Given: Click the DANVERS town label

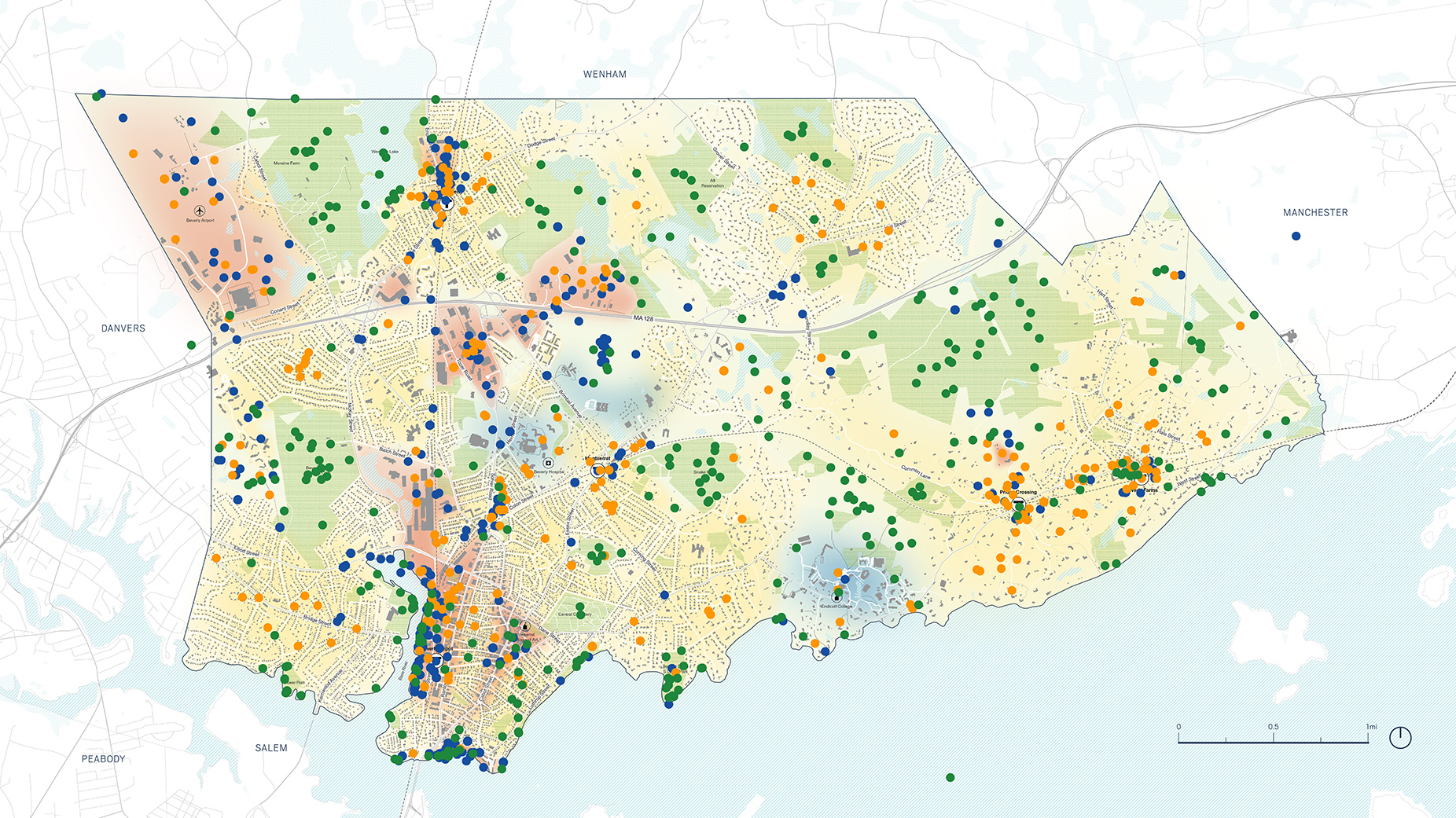Looking at the screenshot, I should point(123,328).
